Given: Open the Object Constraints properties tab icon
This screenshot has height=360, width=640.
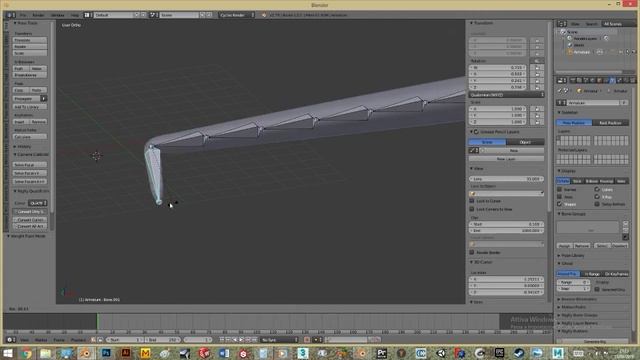Looking at the screenshot, I should [605, 80].
